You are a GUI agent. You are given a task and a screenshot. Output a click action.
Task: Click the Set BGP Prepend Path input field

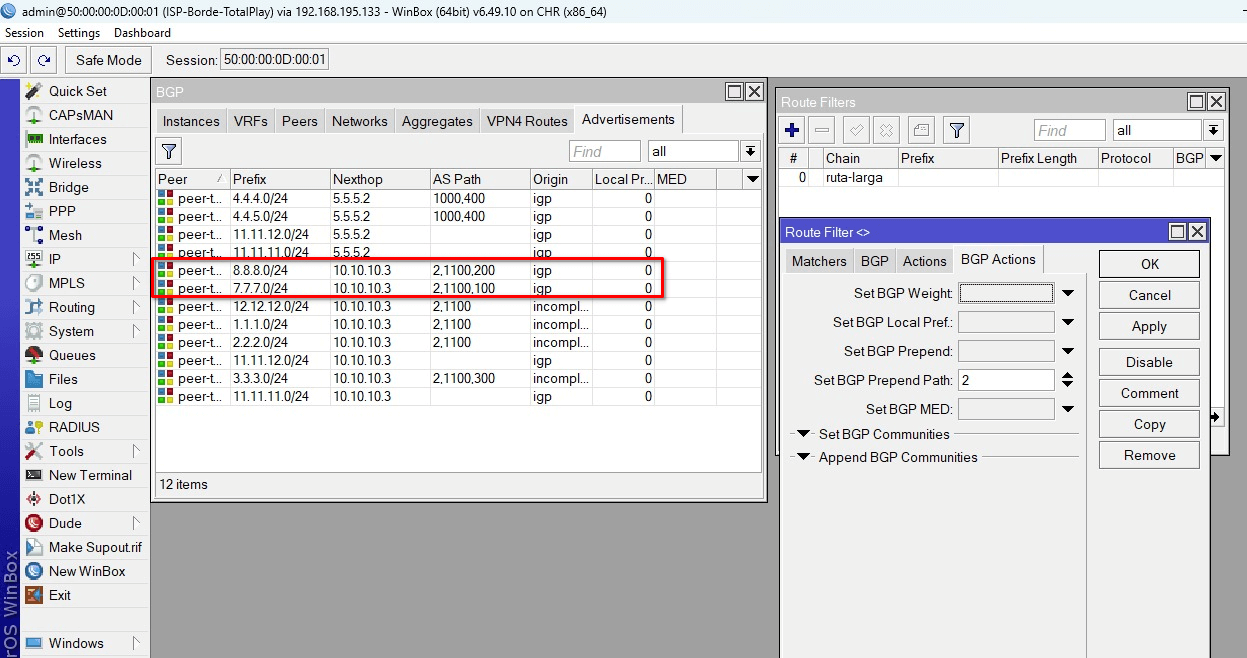[x=1005, y=380]
